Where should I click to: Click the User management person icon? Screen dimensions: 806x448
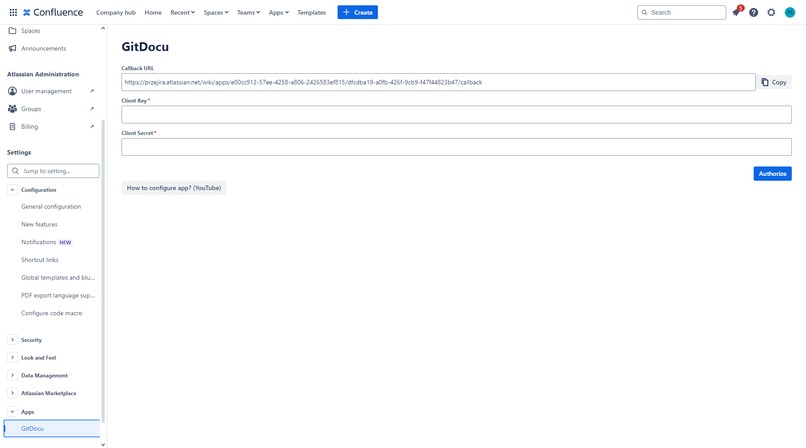[x=12, y=91]
